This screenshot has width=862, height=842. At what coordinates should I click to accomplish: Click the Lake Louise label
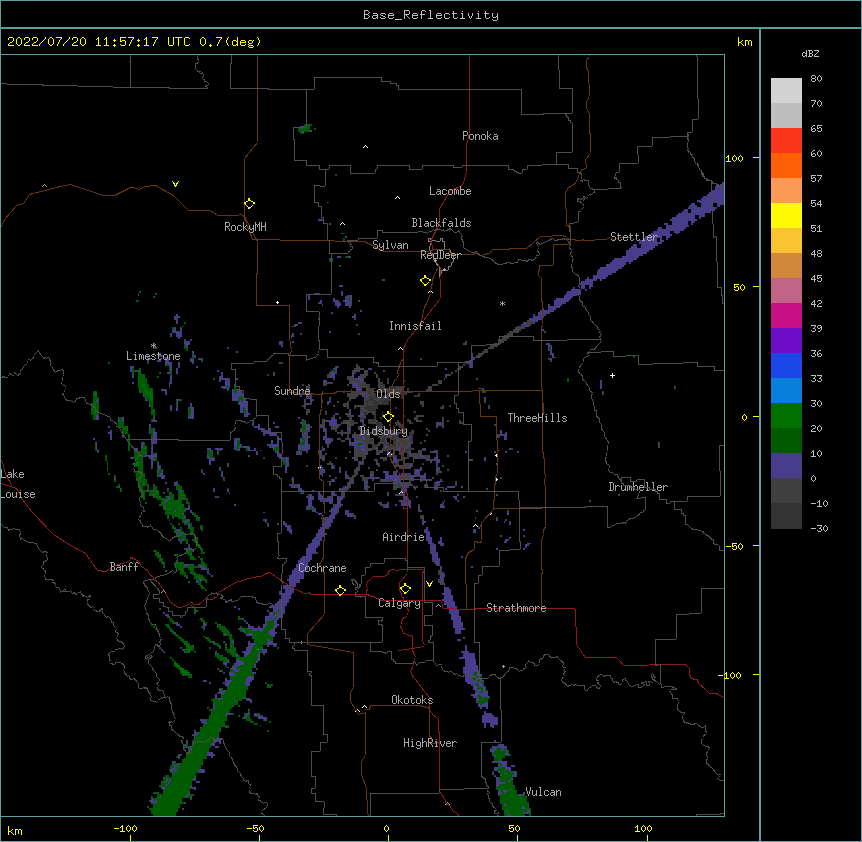(18, 484)
